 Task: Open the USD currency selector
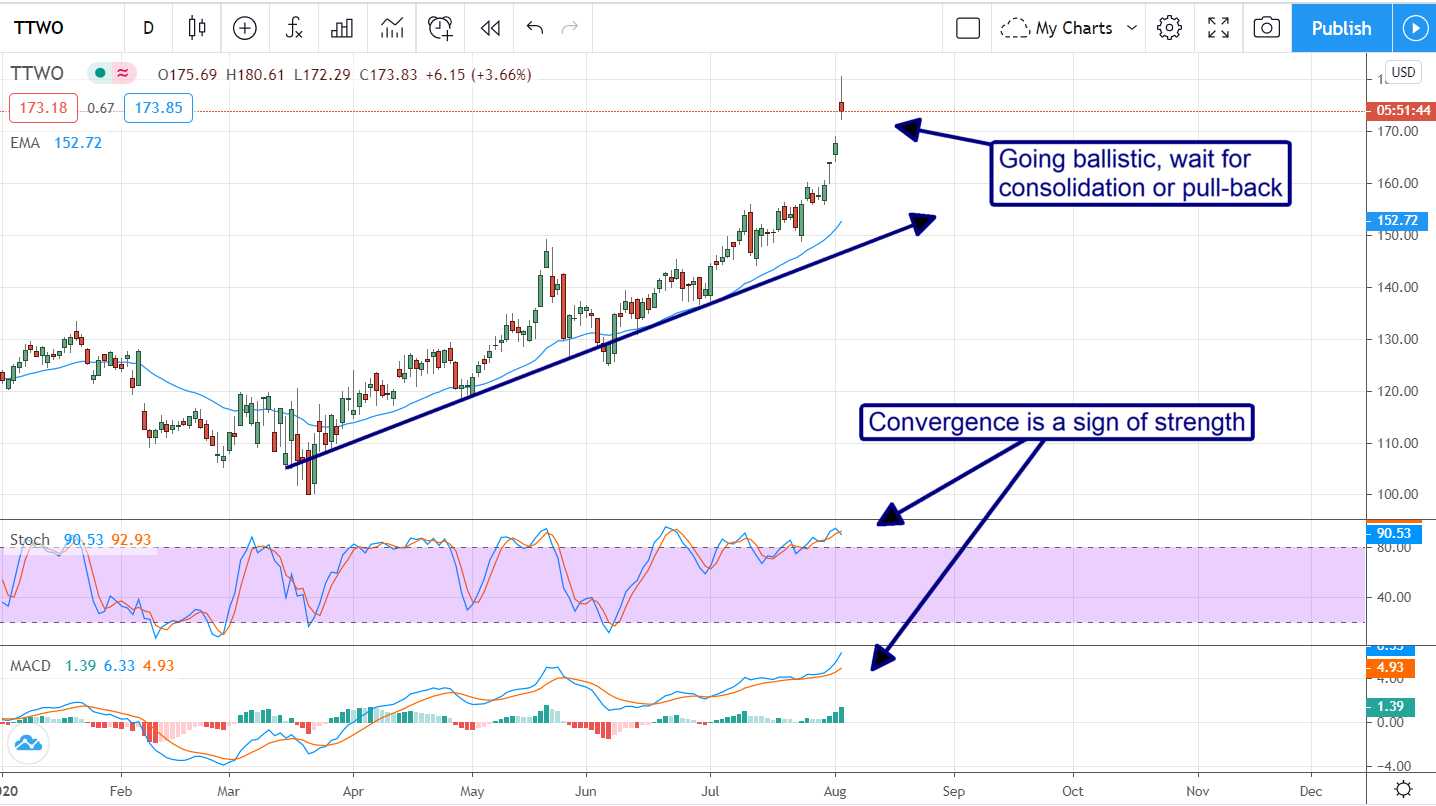tap(1404, 72)
